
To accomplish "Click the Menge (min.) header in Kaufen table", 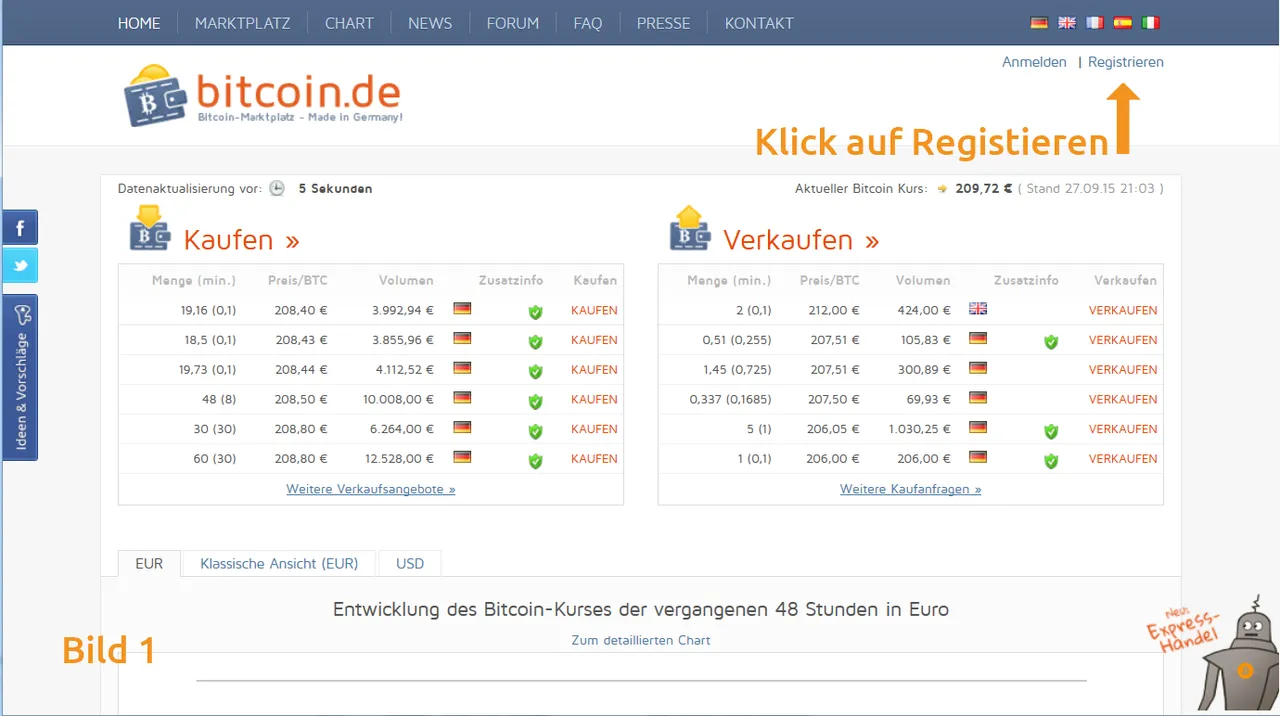I will pos(194,280).
